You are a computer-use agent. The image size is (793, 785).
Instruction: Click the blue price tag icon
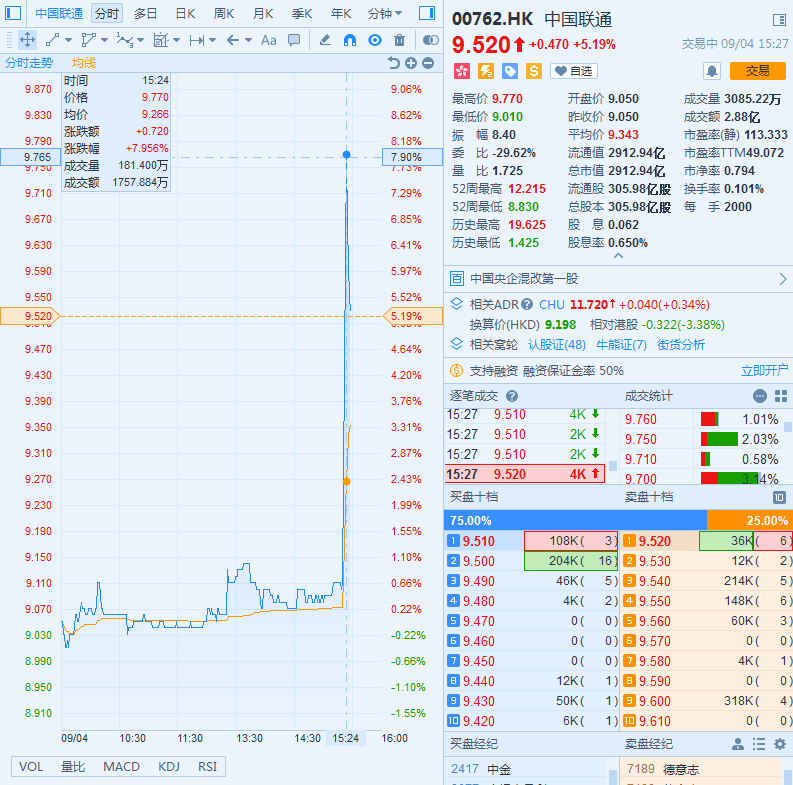(510, 71)
